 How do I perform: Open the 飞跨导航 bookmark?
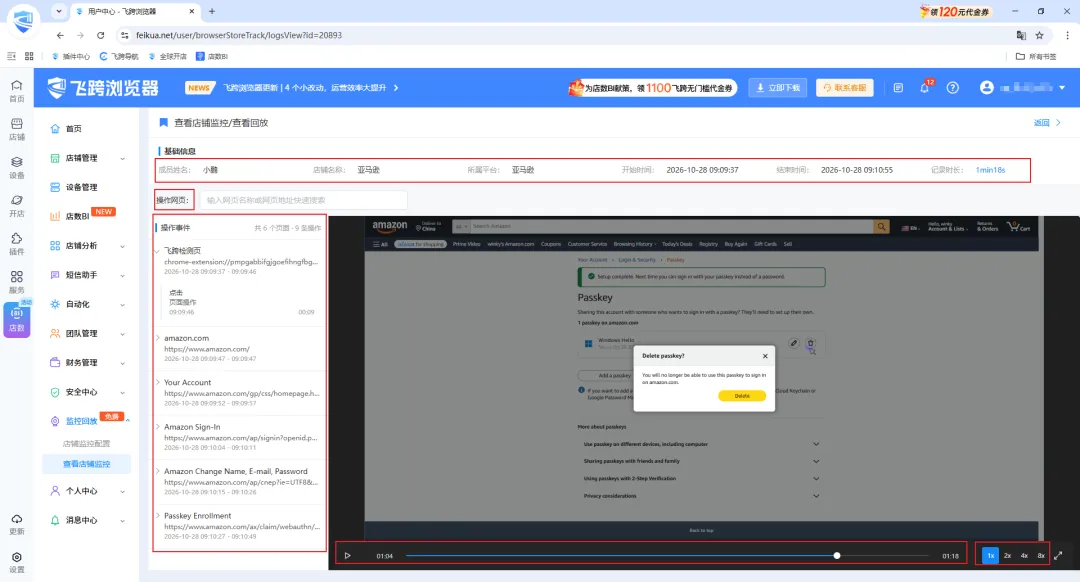(x=119, y=56)
